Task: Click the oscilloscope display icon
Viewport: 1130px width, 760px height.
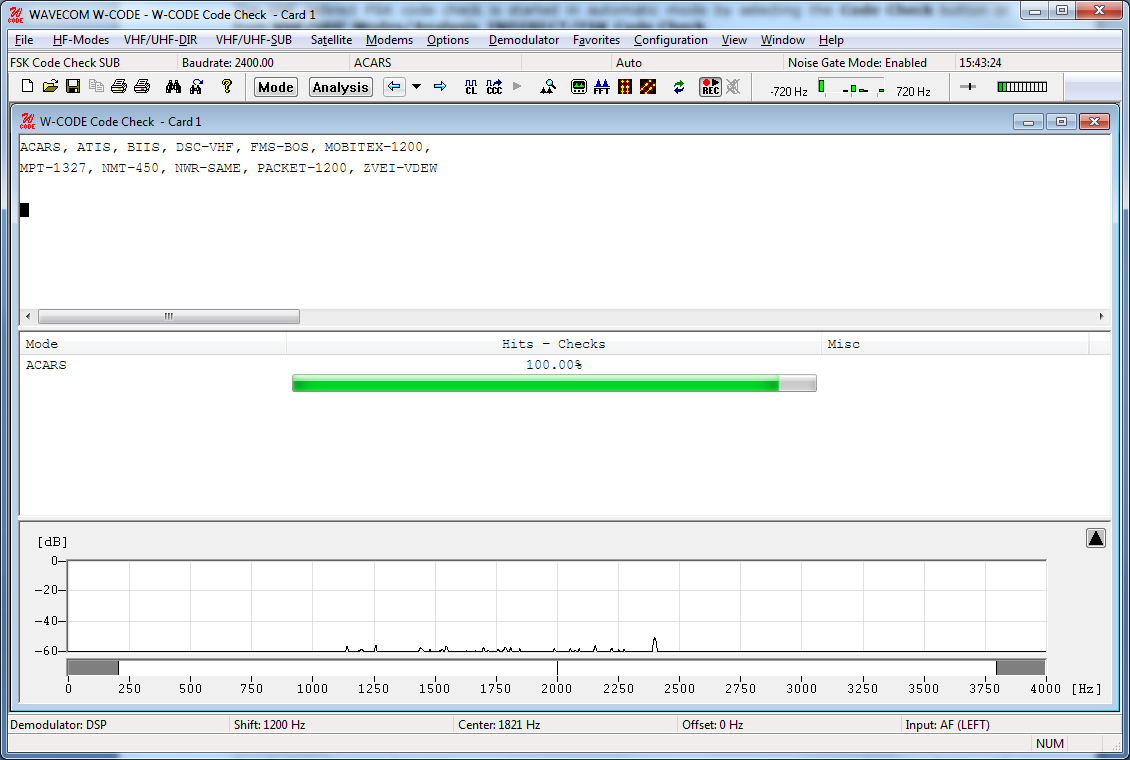Action: tap(579, 87)
